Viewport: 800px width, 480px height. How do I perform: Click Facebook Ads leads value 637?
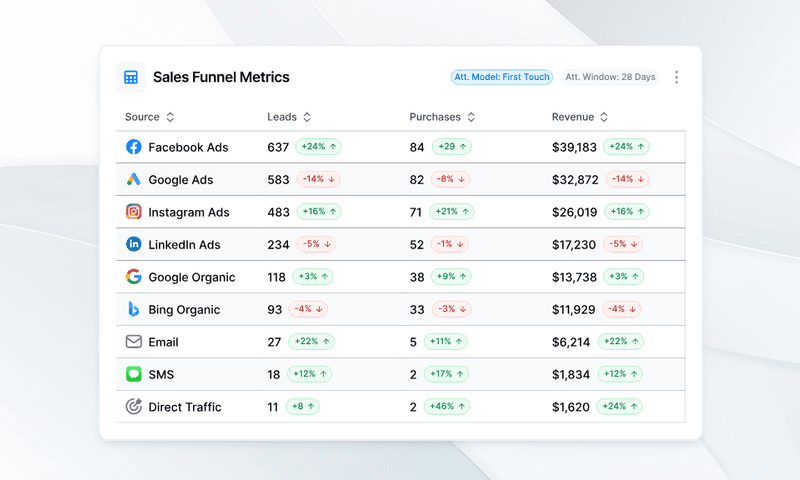[x=278, y=147]
